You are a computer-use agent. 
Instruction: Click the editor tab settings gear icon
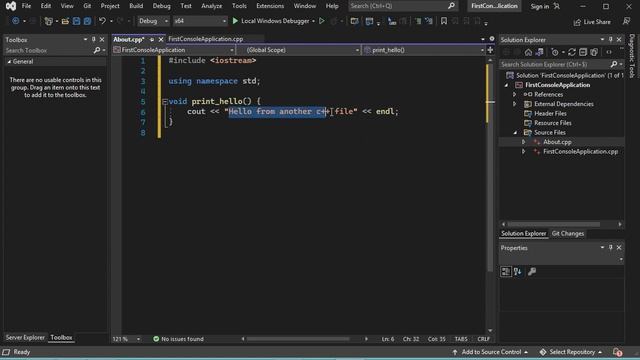(x=492, y=39)
